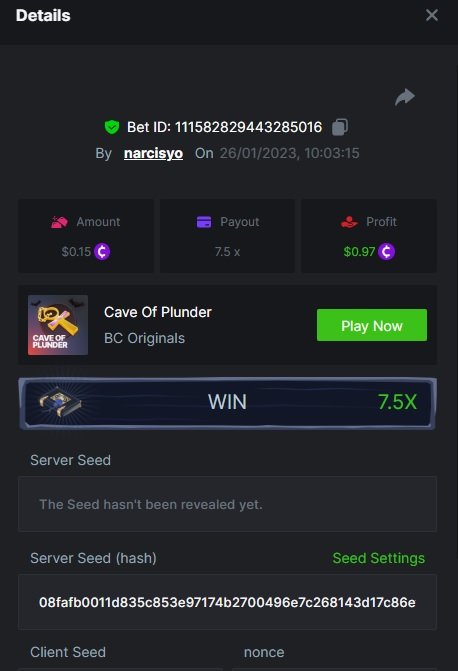The height and width of the screenshot is (671, 458).
Task: Click the Profit currency coin icon
Action: point(386,251)
